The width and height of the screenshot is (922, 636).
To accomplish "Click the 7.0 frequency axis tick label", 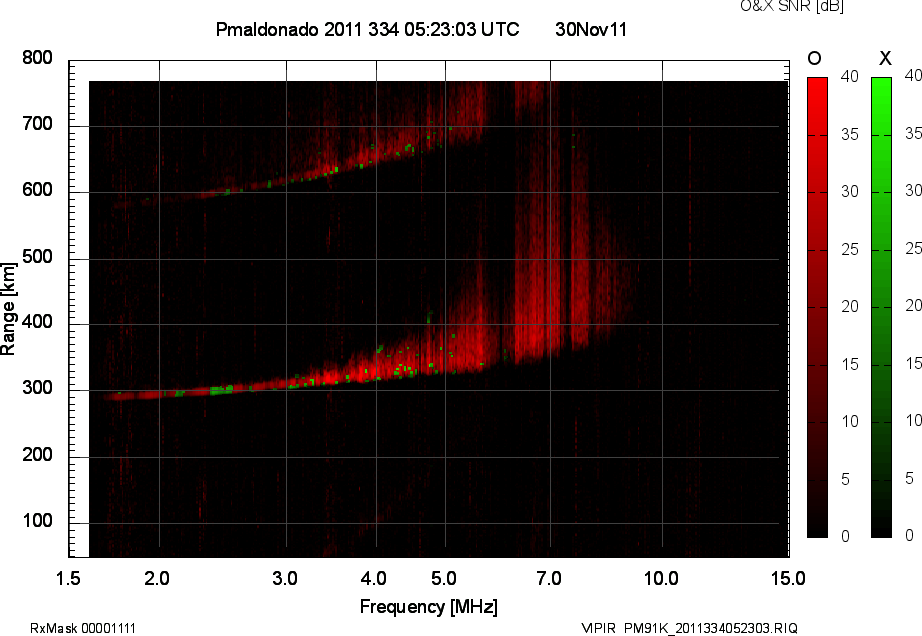I will coord(549,578).
